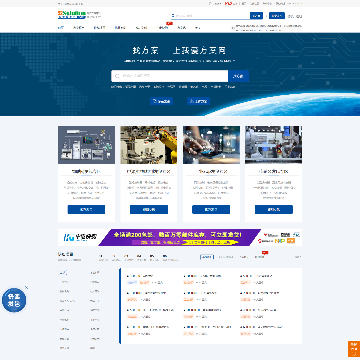Click the top header search input field
This screenshot has width=360, height=360.
210,16
